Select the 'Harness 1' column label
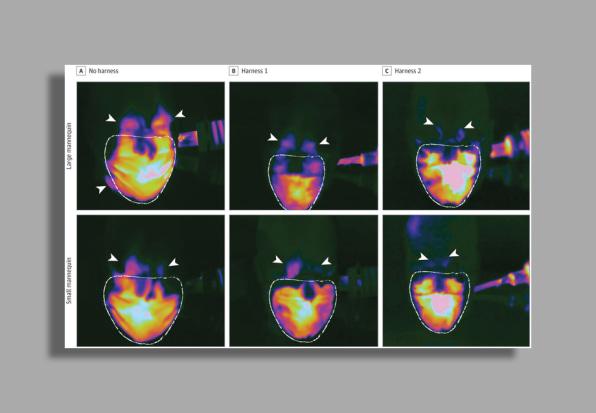Screen dimensions: 596x413 254,71
